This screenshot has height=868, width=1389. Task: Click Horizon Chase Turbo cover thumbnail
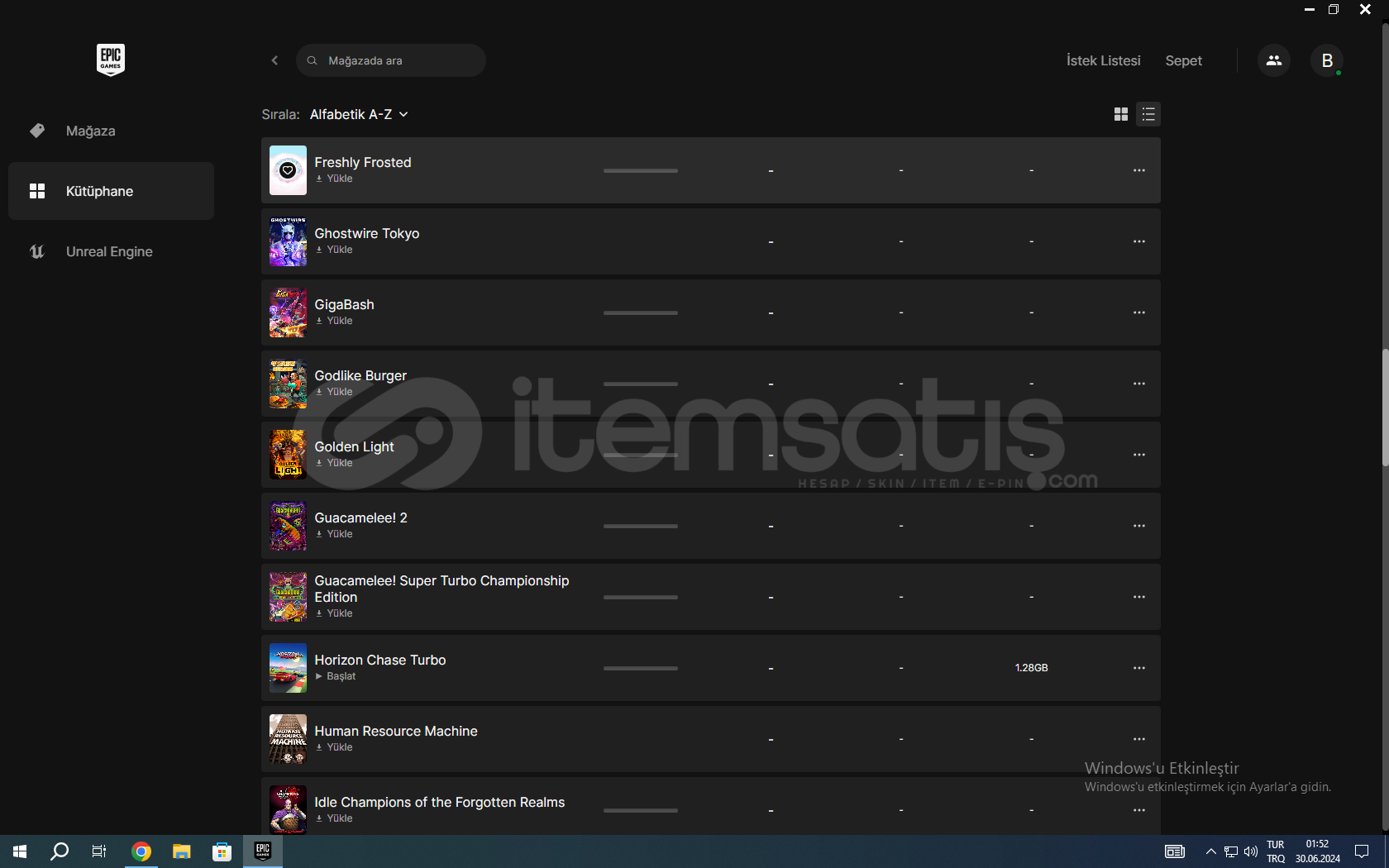288,668
